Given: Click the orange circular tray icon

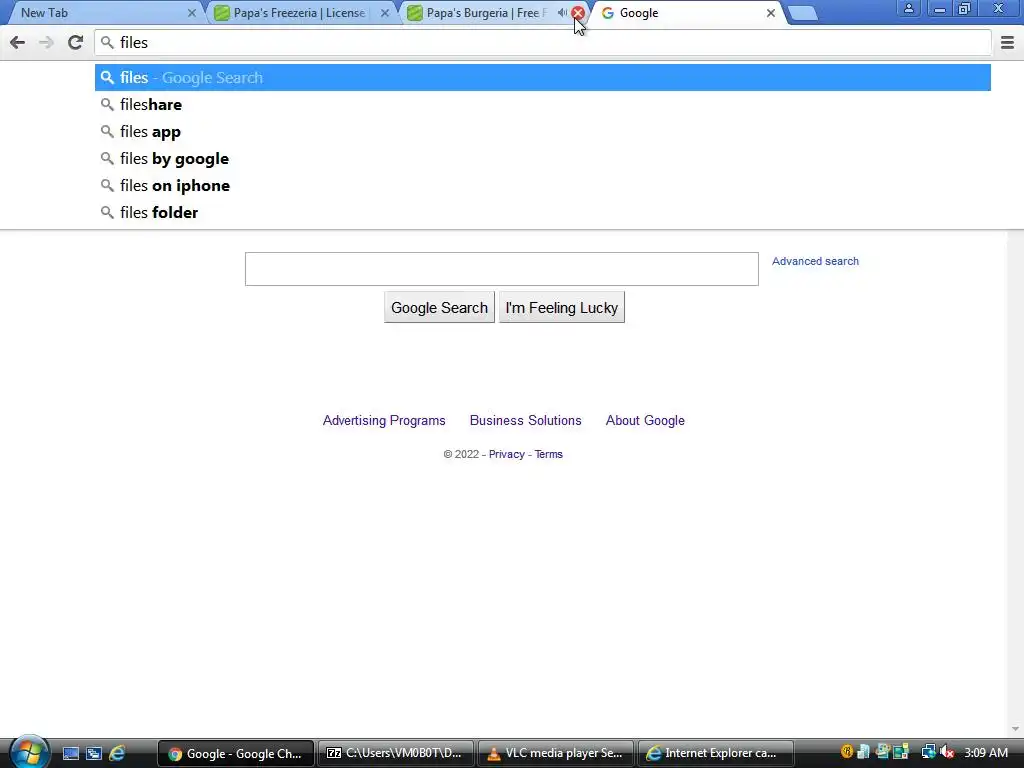Looking at the screenshot, I should pyautogui.click(x=847, y=752).
